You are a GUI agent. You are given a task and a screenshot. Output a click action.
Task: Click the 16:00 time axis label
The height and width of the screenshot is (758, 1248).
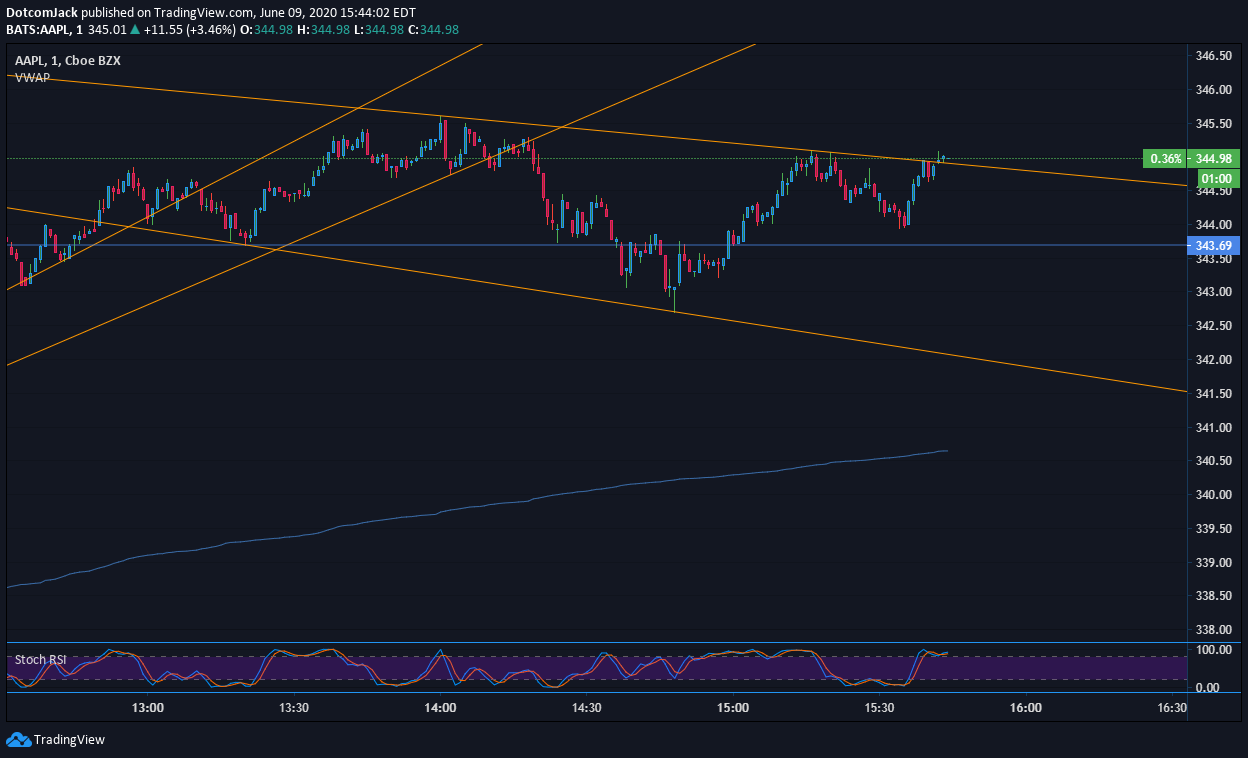pos(1025,708)
